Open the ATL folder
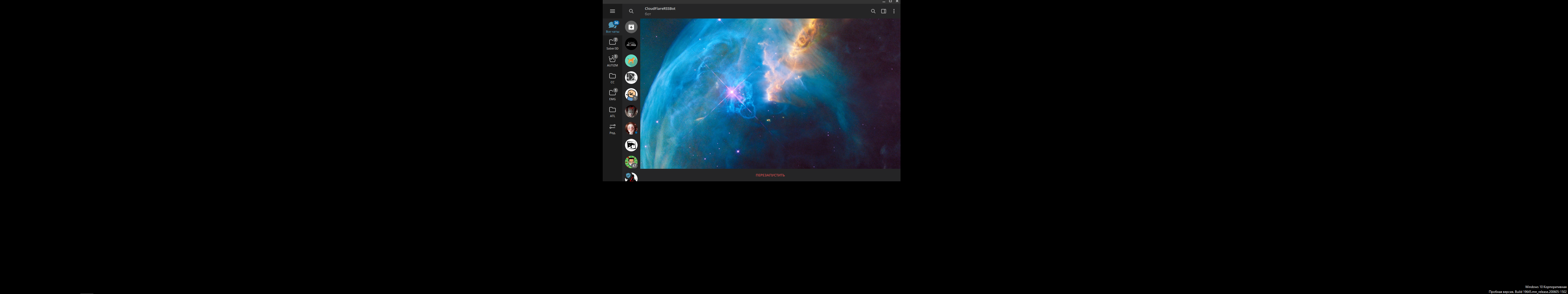Image resolution: width=1568 pixels, height=294 pixels. click(612, 111)
